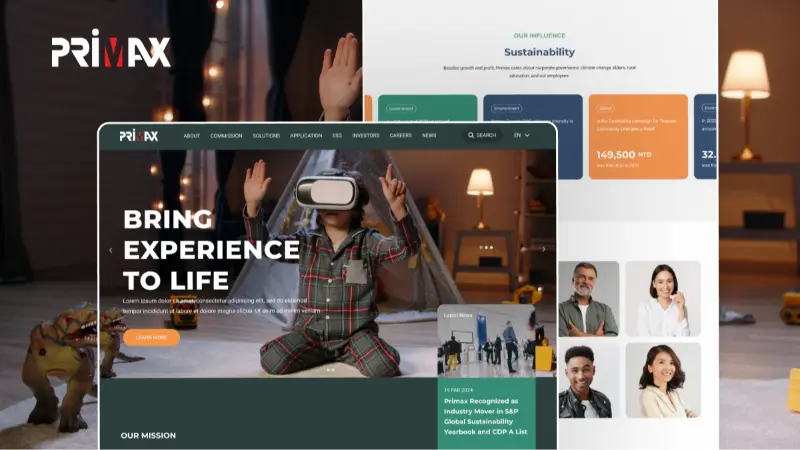Click the Primax logo in the navbar
This screenshot has width=800, height=450.
click(x=138, y=135)
